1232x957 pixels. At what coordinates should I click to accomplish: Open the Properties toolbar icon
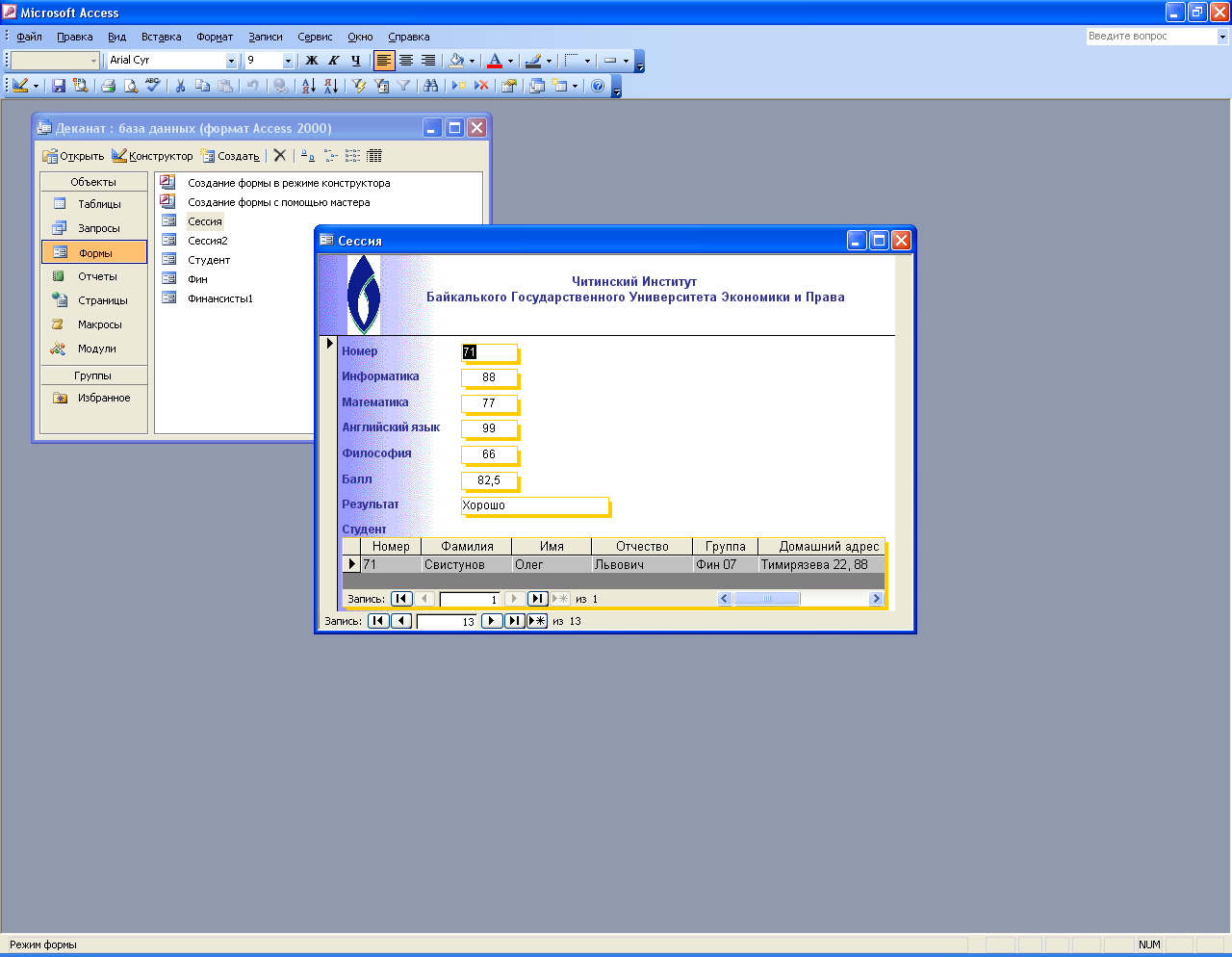tap(509, 86)
